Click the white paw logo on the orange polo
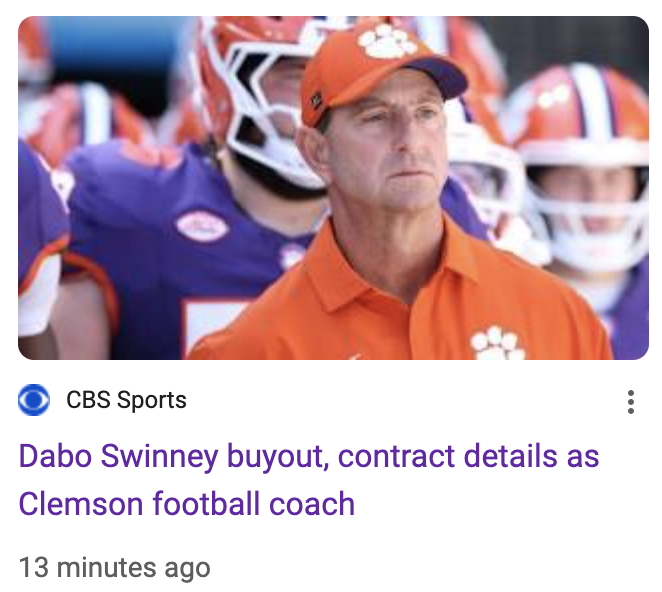 point(497,344)
